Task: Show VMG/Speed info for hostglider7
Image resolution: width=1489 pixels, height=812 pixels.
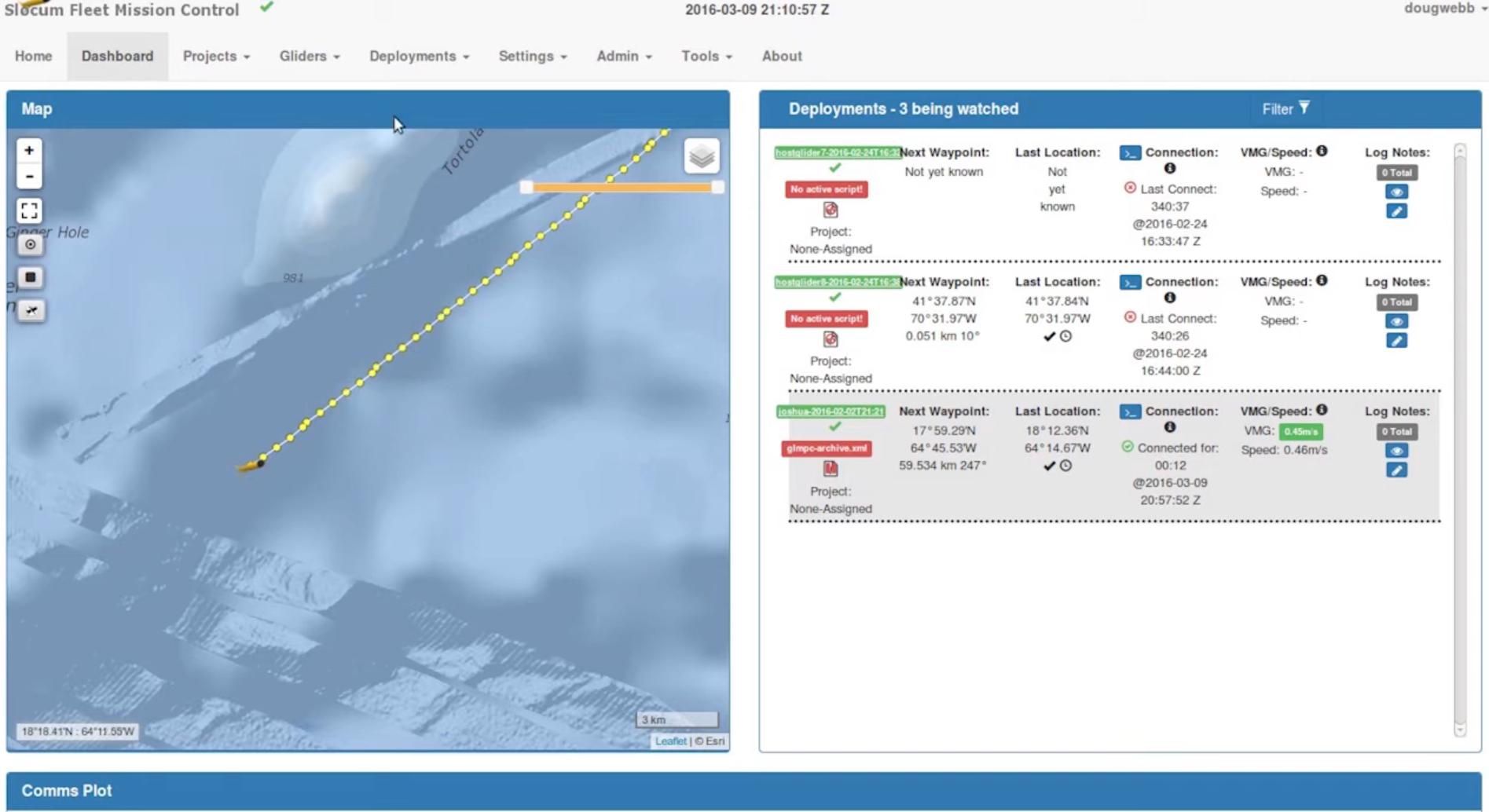Action: click(1322, 151)
